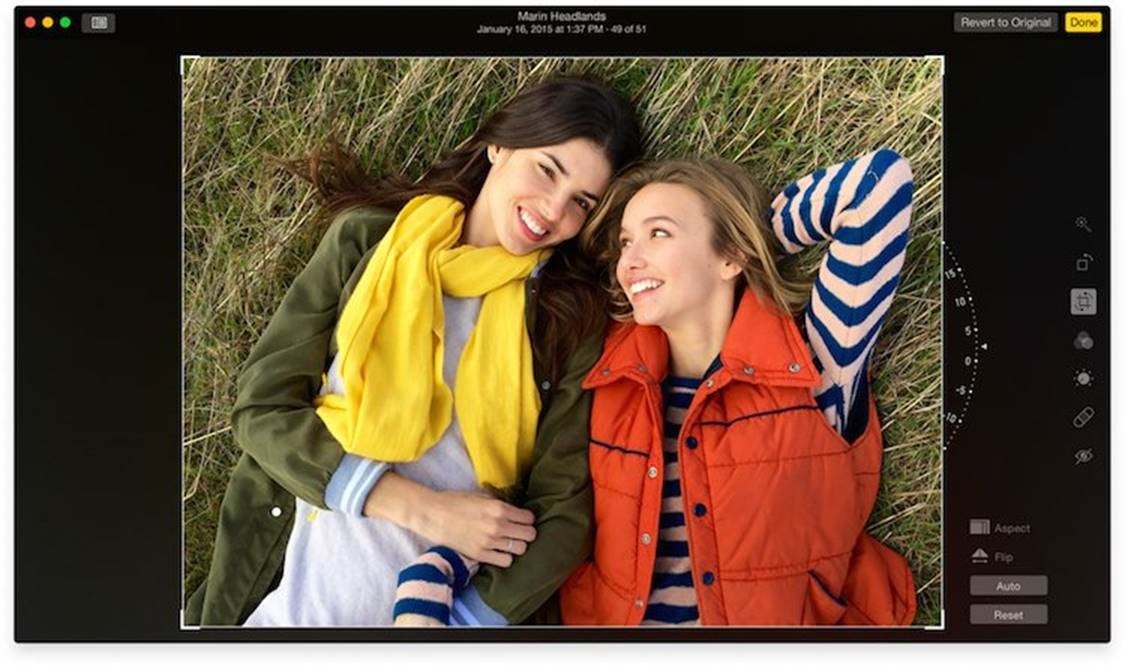
Task: Select the Crop tool
Action: (1083, 301)
